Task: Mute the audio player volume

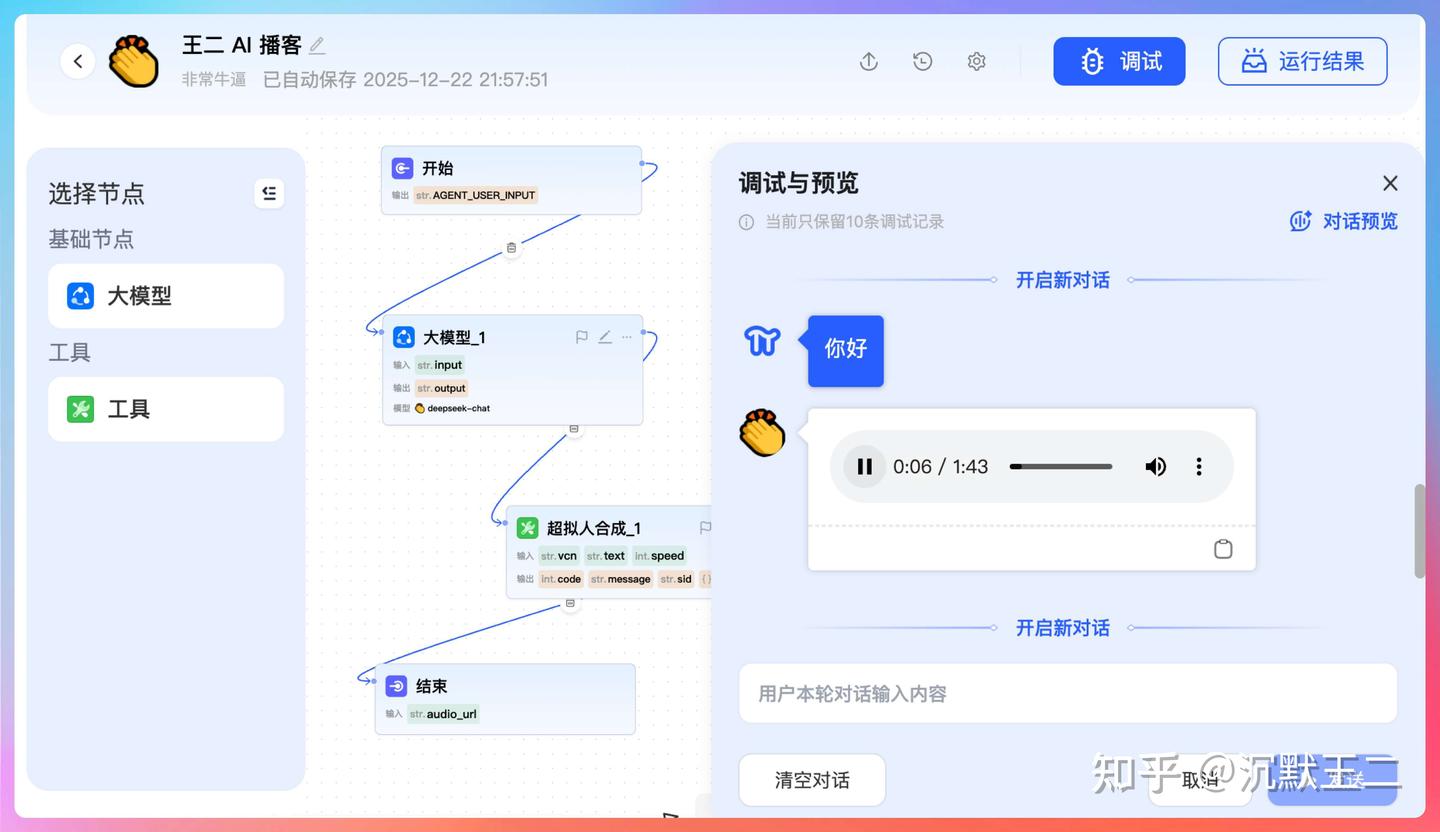Action: tap(1155, 466)
